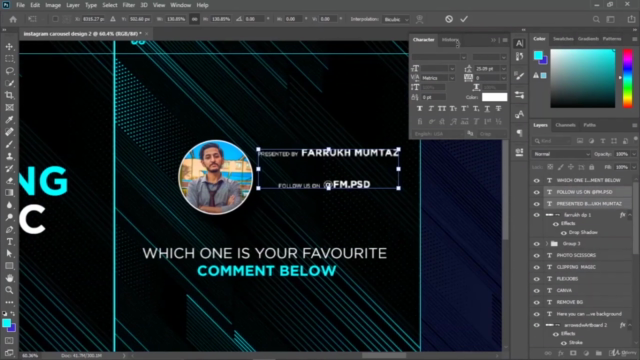This screenshot has width=640, height=360.
Task: Select the Clone Stamp tool
Action: pyautogui.click(x=9, y=156)
